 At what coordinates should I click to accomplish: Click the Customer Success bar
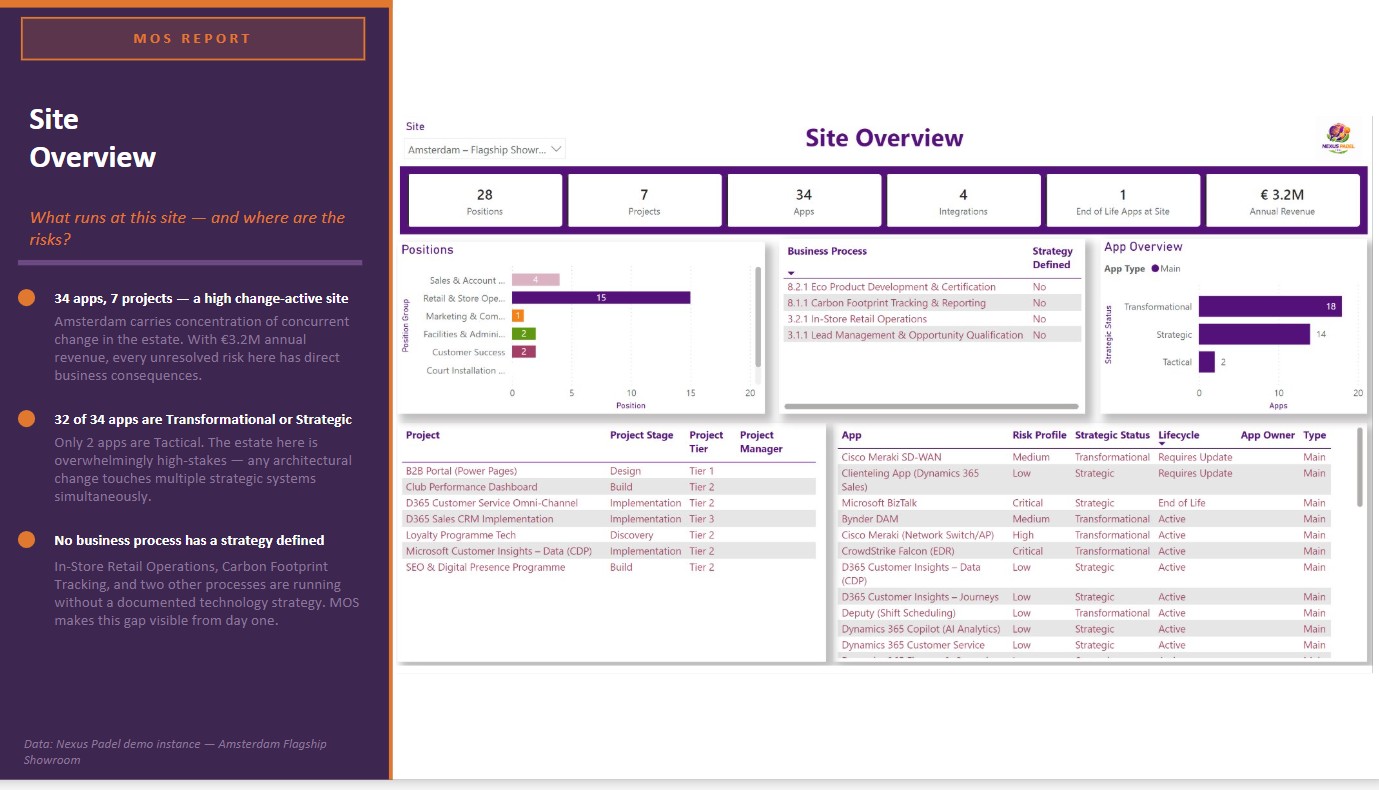524,352
